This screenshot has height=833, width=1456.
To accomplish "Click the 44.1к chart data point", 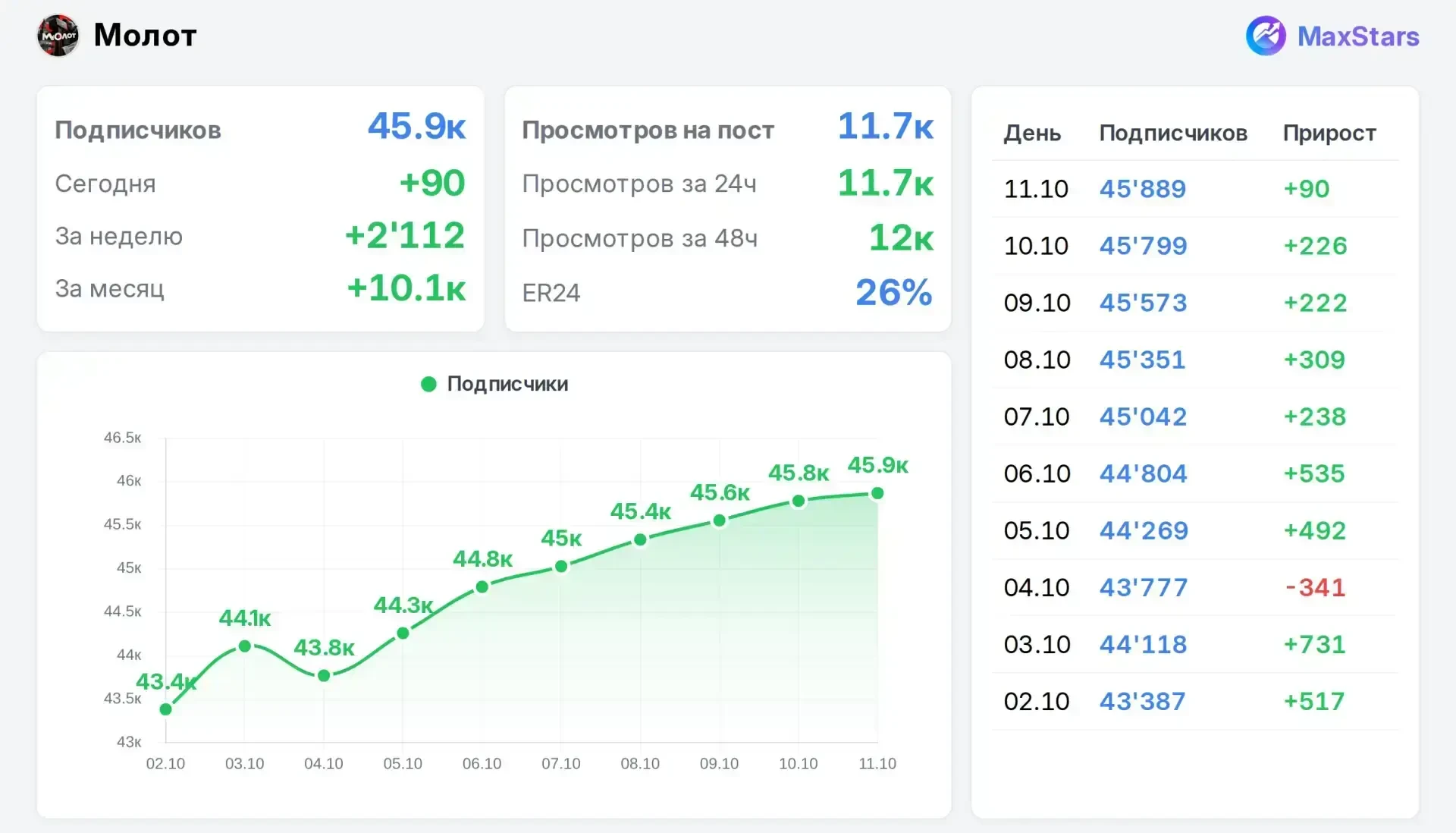I will pyautogui.click(x=245, y=646).
